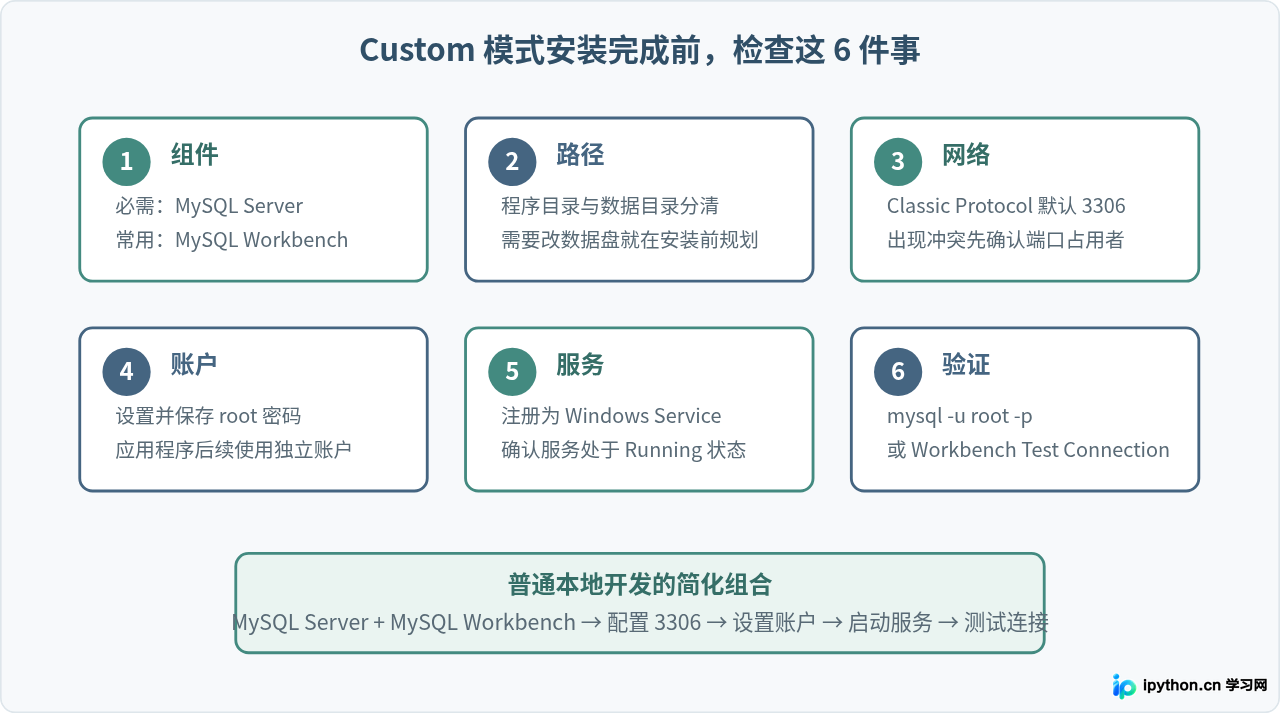
Task: Click the number 2 circle beside 路径
Action: coord(512,161)
